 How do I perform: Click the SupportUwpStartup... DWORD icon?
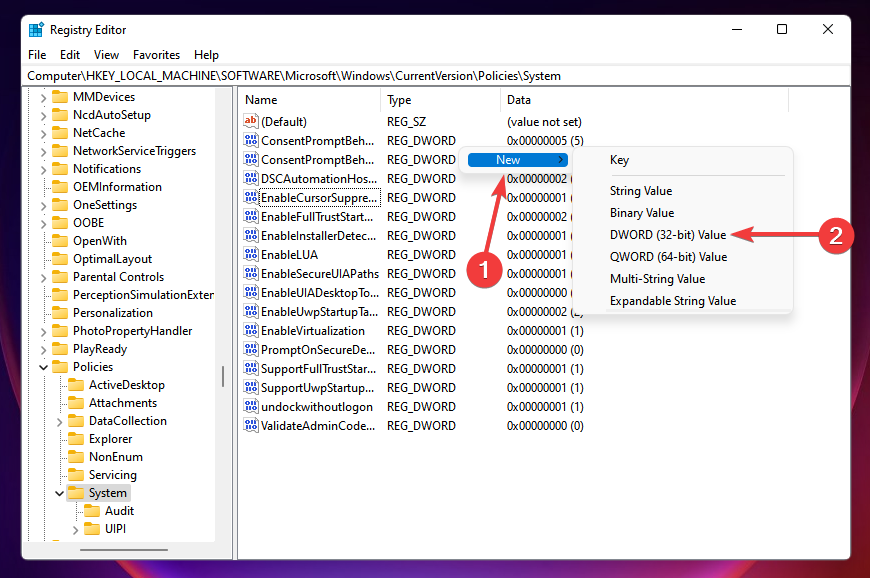pyautogui.click(x=251, y=387)
